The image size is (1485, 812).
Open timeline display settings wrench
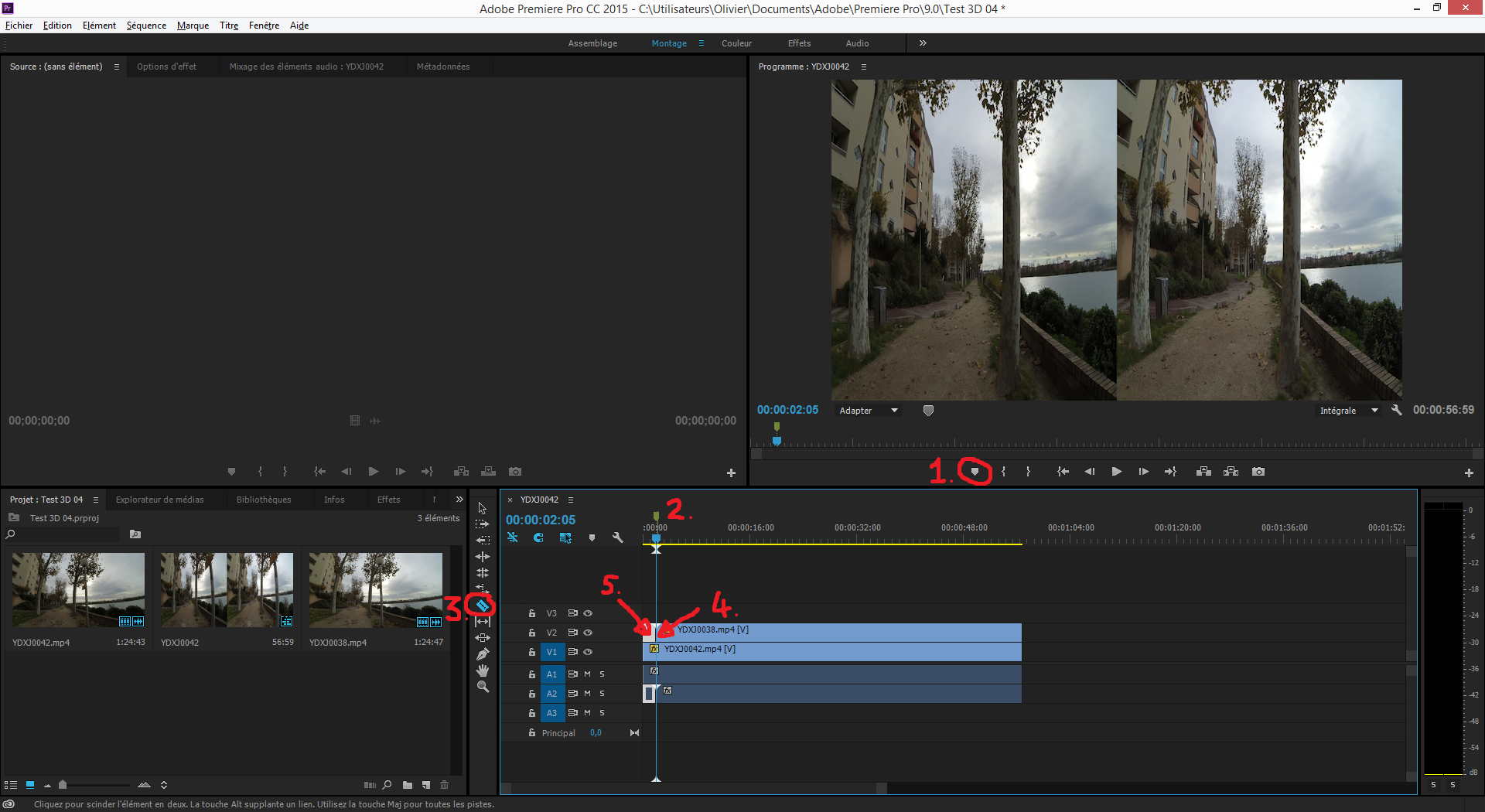click(x=617, y=537)
